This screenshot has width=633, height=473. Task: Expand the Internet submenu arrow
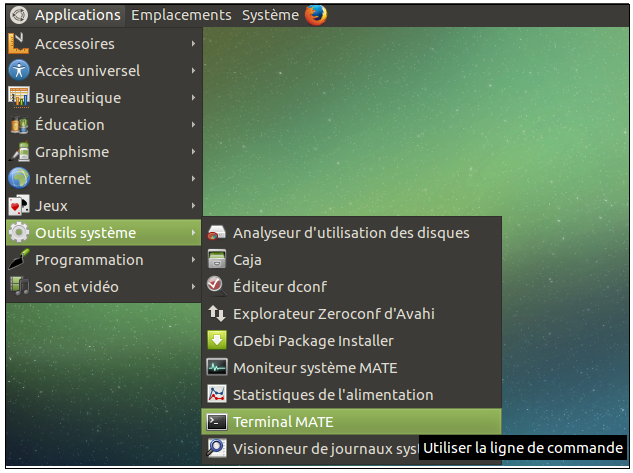tap(194, 178)
